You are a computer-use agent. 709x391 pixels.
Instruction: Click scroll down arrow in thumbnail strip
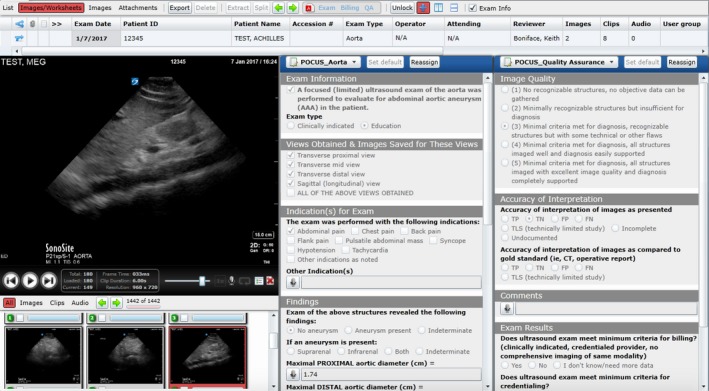click(x=274, y=386)
